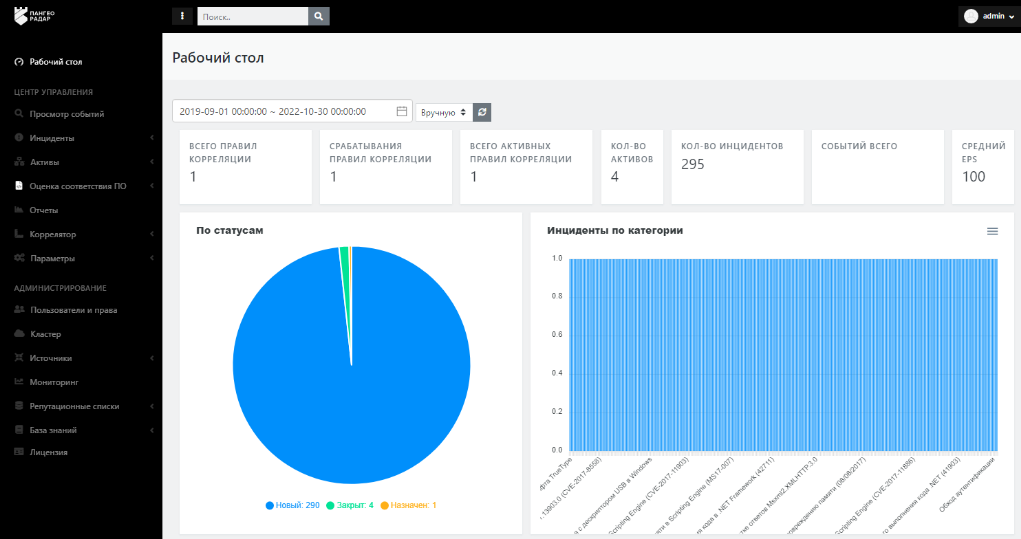Screen dimensions: 1021x539
Task: Click the Кол-во инцидентов 295 card
Action: (x=737, y=167)
